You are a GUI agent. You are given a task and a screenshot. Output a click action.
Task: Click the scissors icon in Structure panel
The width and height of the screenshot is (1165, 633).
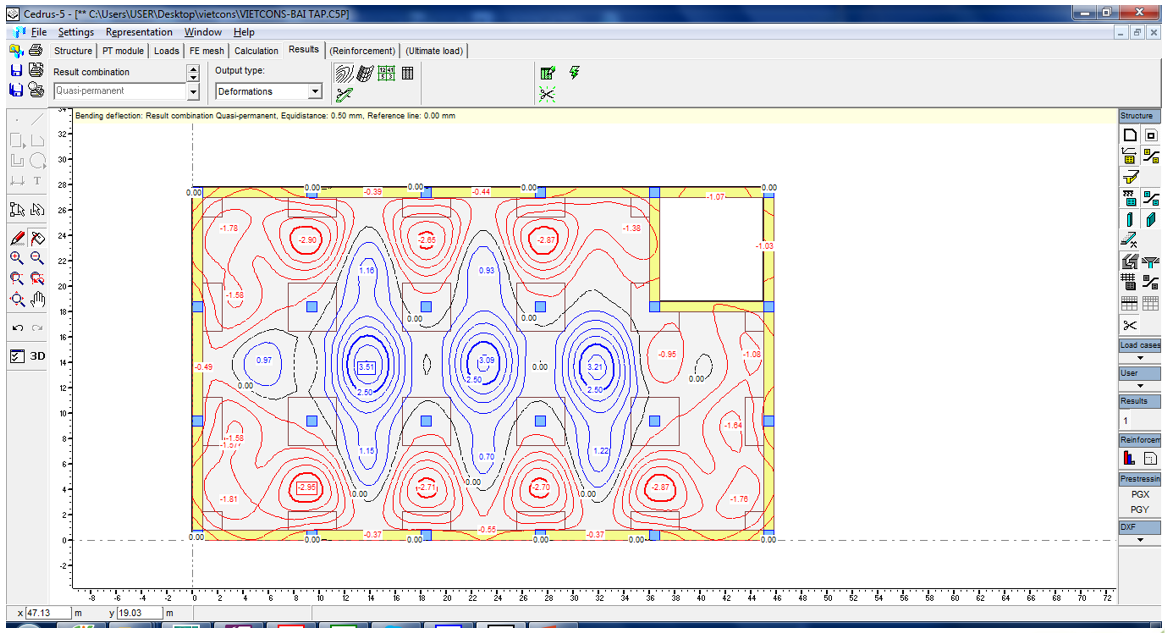pyautogui.click(x=1129, y=325)
